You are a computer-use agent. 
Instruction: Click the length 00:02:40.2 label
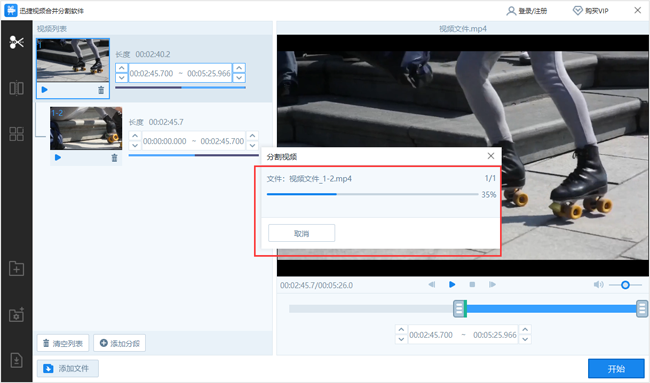143,54
